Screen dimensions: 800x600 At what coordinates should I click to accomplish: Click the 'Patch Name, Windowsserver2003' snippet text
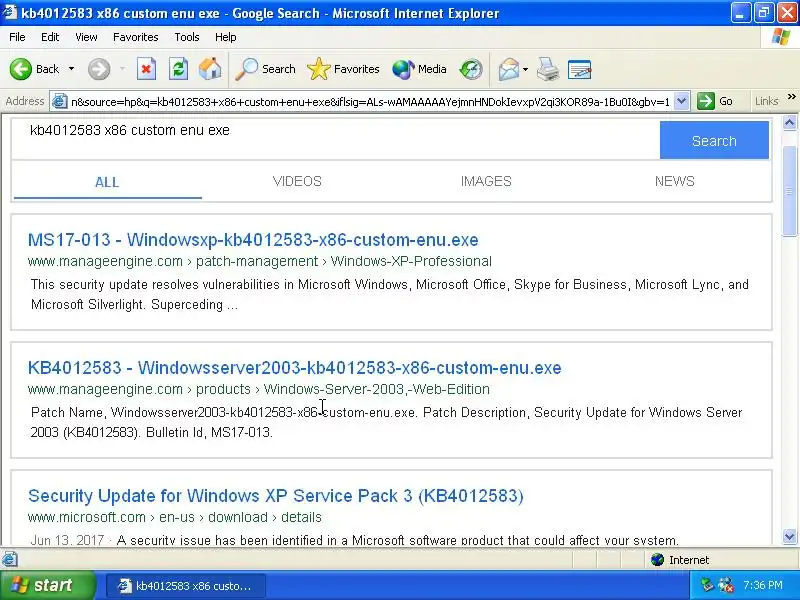click(x=386, y=422)
